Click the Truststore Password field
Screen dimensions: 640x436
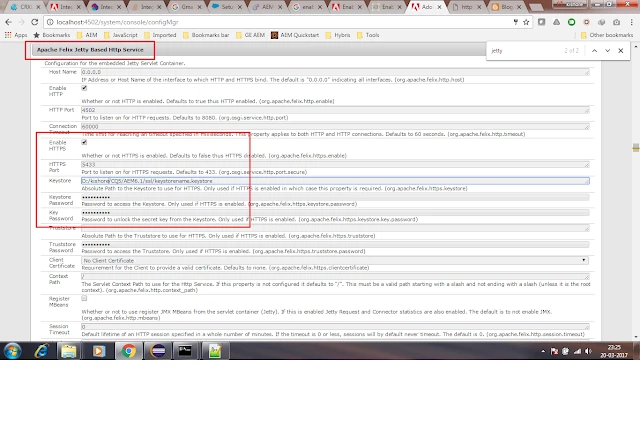[335, 244]
